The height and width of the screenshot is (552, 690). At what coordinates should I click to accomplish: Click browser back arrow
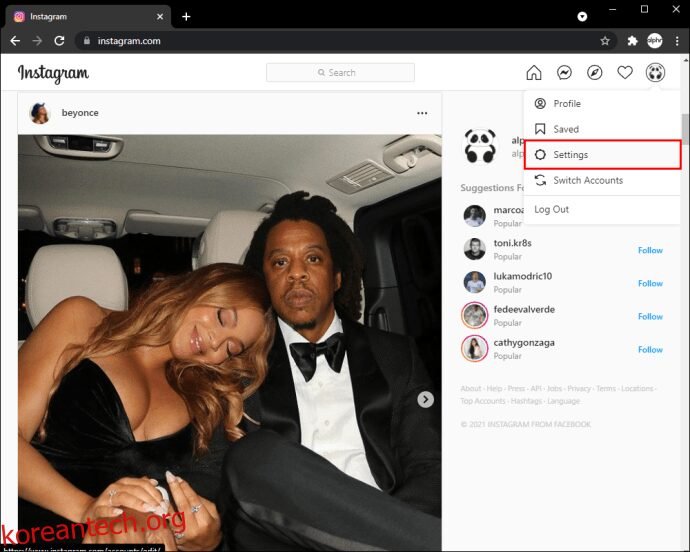tap(15, 41)
